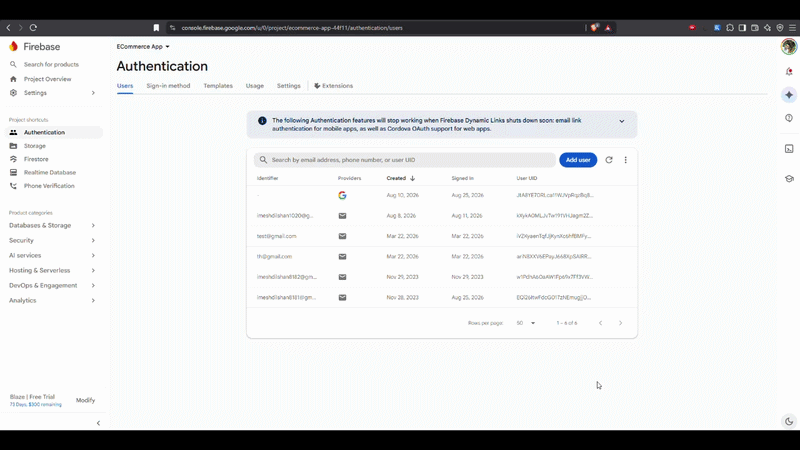Click the info icon in banner
This screenshot has width=800, height=450.
click(262, 121)
